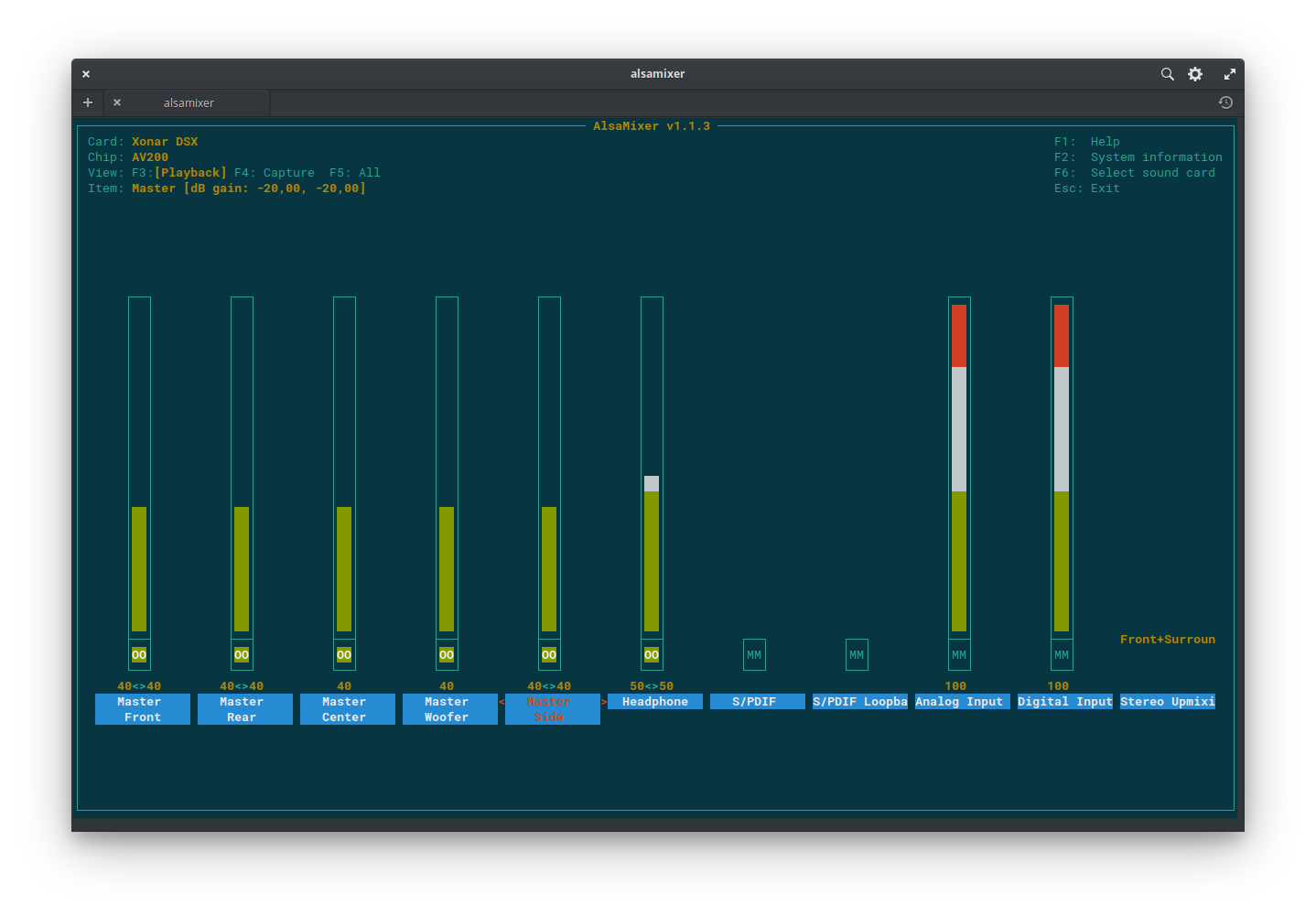Toggle mute box under Master Front
The width and height of the screenshot is (1316, 916).
(x=139, y=654)
